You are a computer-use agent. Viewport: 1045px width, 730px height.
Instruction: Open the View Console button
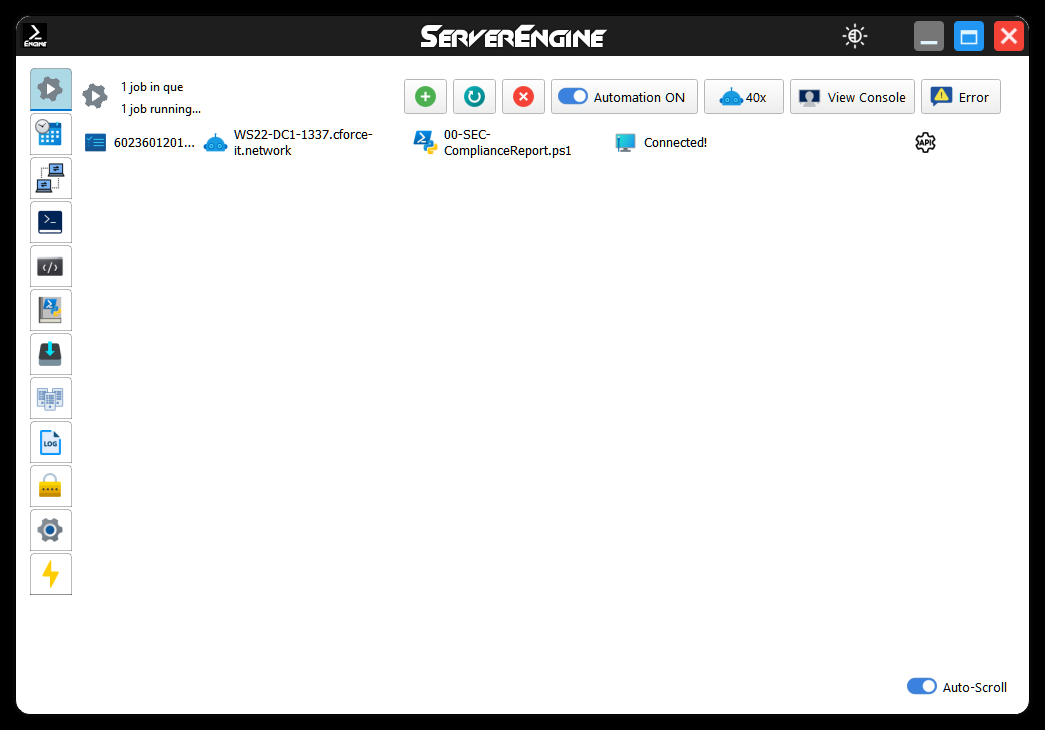[852, 97]
